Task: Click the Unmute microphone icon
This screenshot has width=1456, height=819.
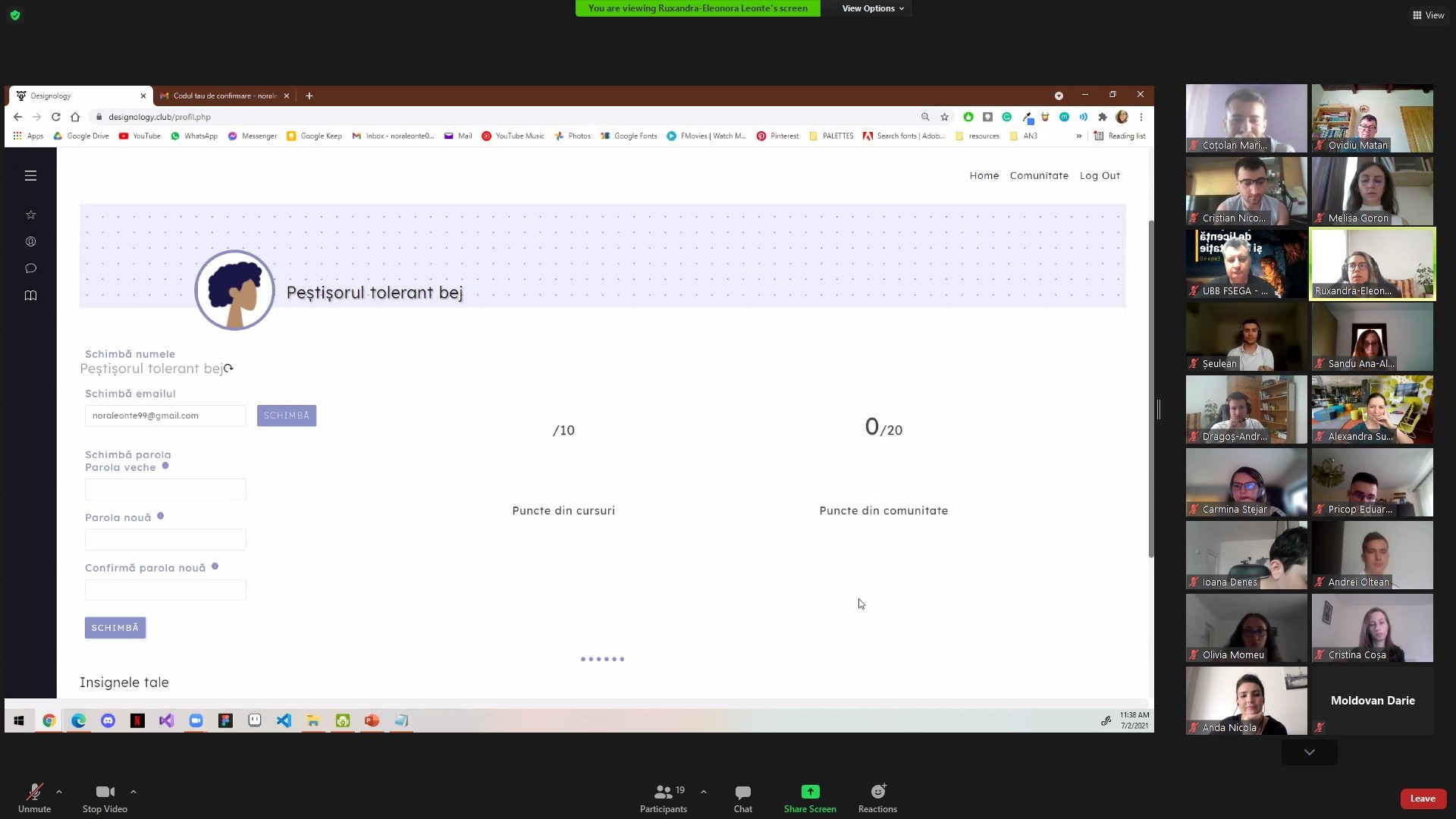Action: click(34, 792)
